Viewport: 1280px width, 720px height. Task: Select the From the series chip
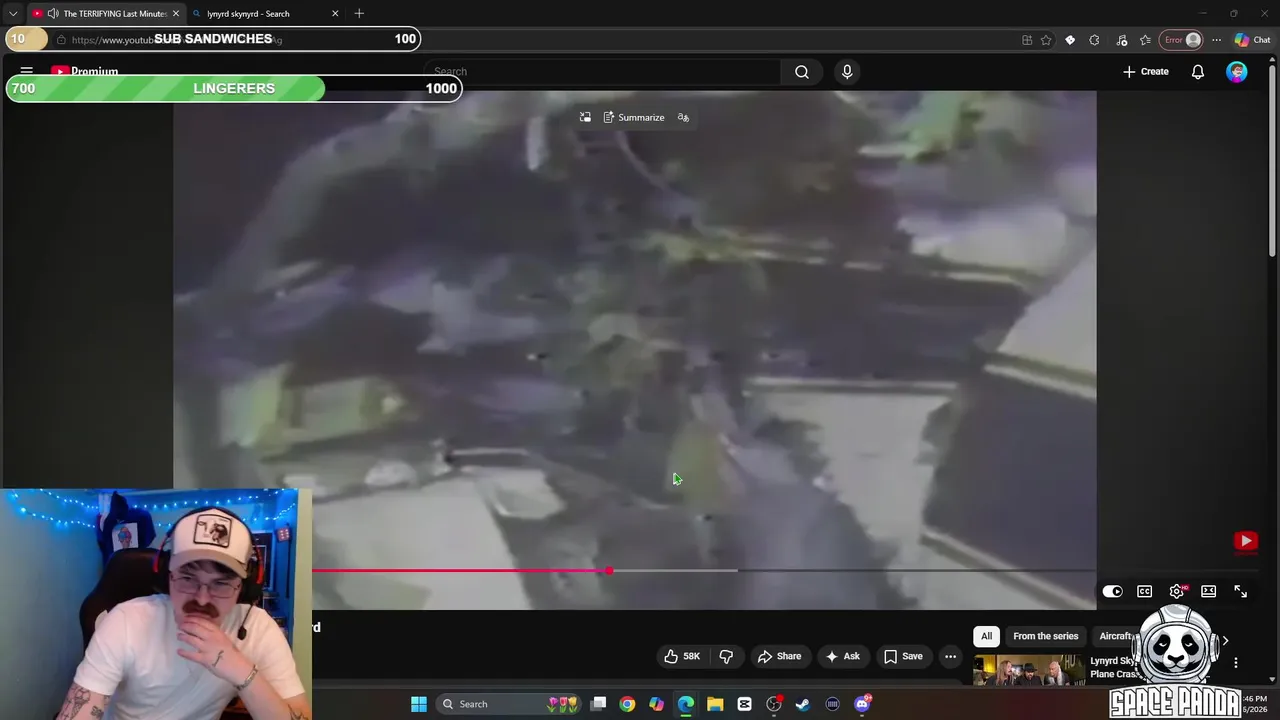[1045, 636]
